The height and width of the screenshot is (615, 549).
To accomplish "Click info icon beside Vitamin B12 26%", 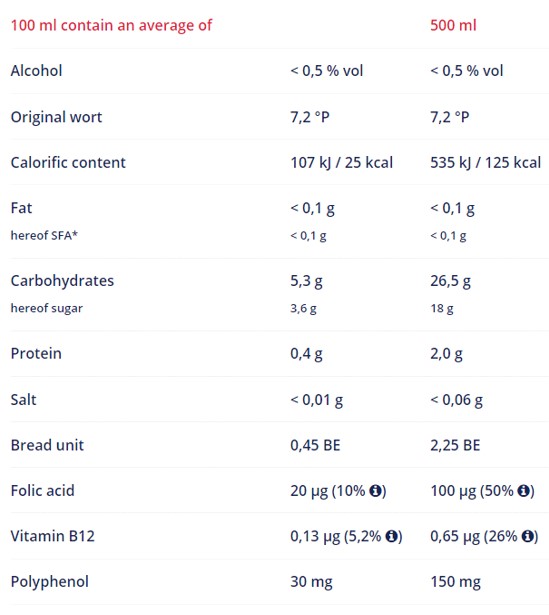I will 528,536.
